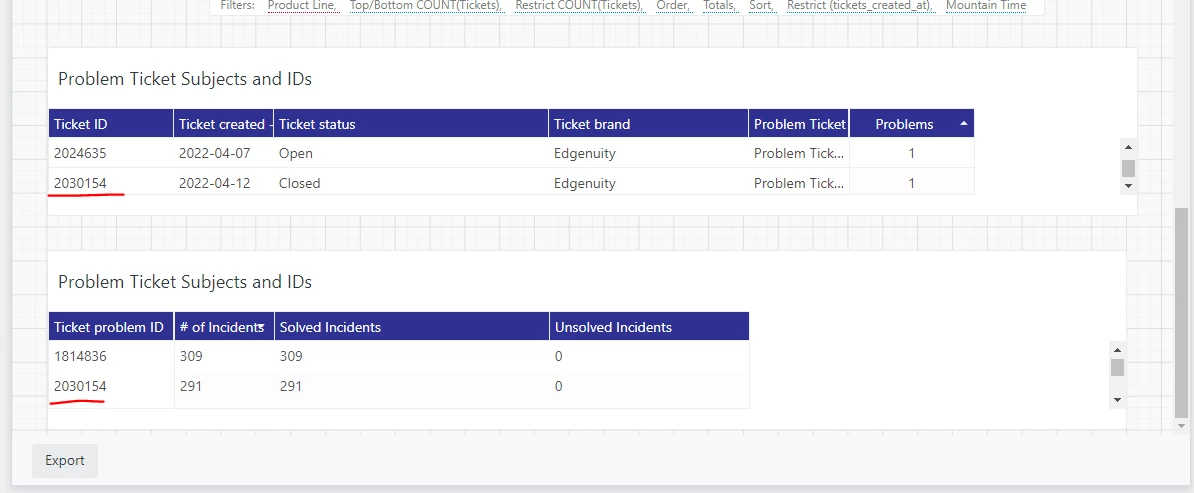Sort by Ticket ID column header

[111, 123]
